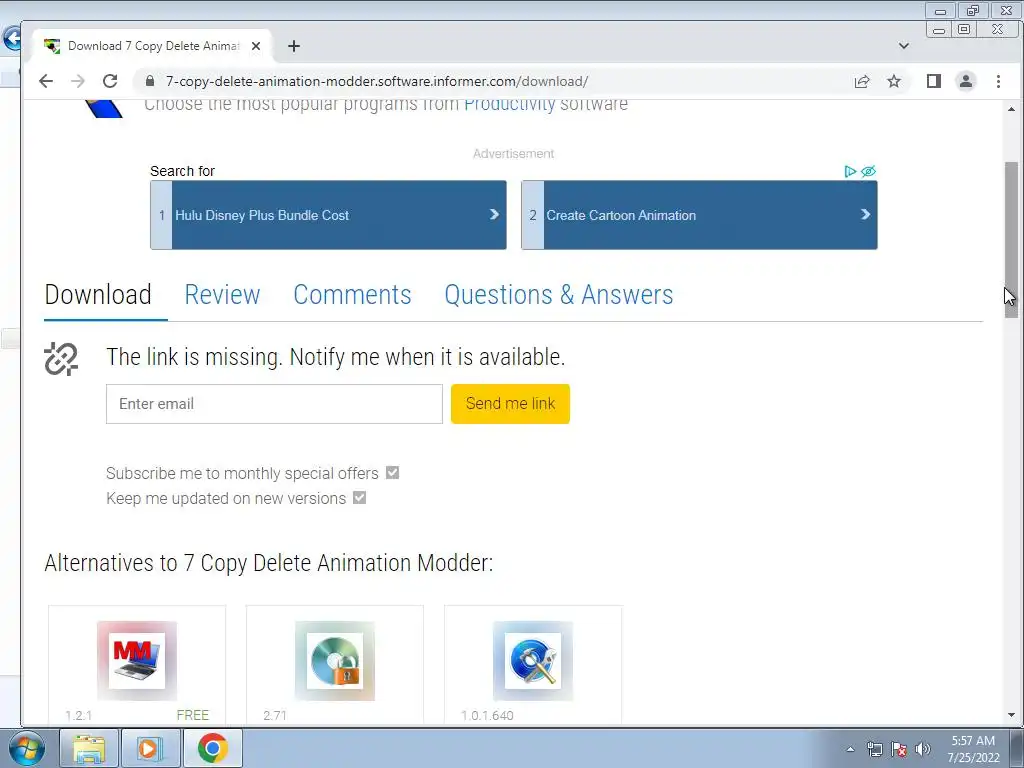Viewport: 1024px width, 768px height.
Task: Open the Chrome profile avatar
Action: click(x=966, y=81)
